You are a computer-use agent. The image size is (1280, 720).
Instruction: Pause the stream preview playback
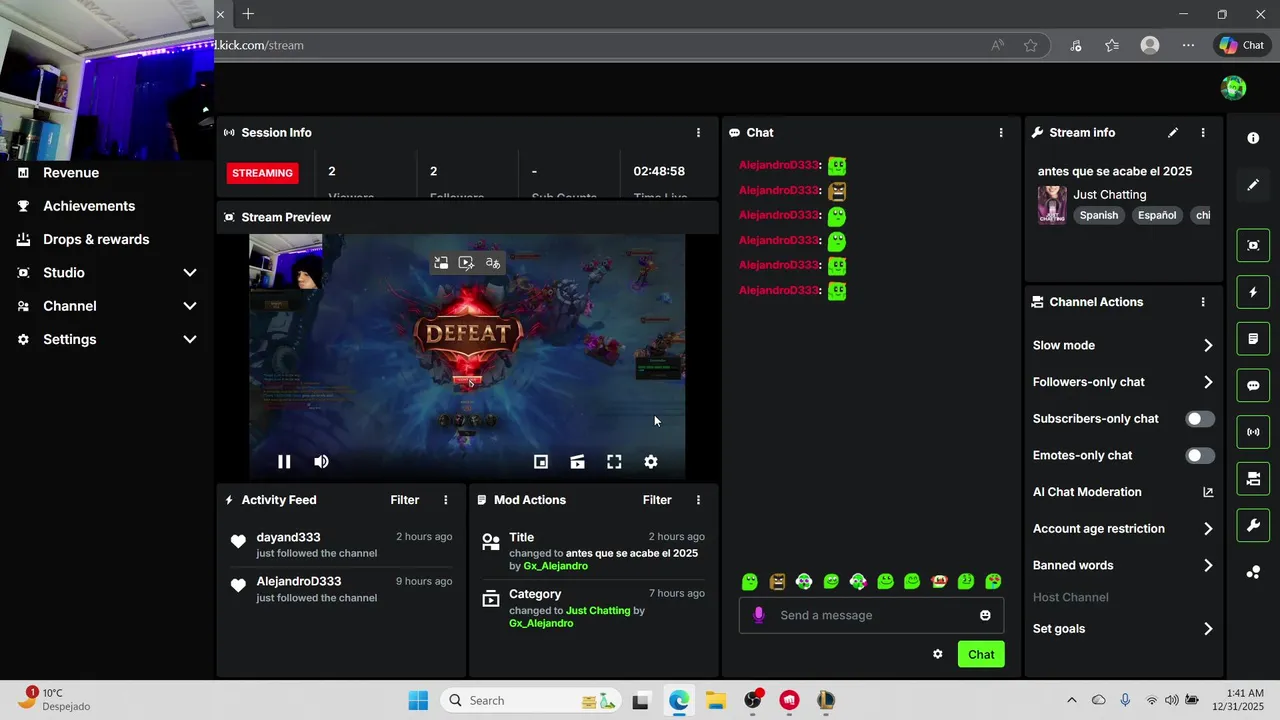click(284, 461)
